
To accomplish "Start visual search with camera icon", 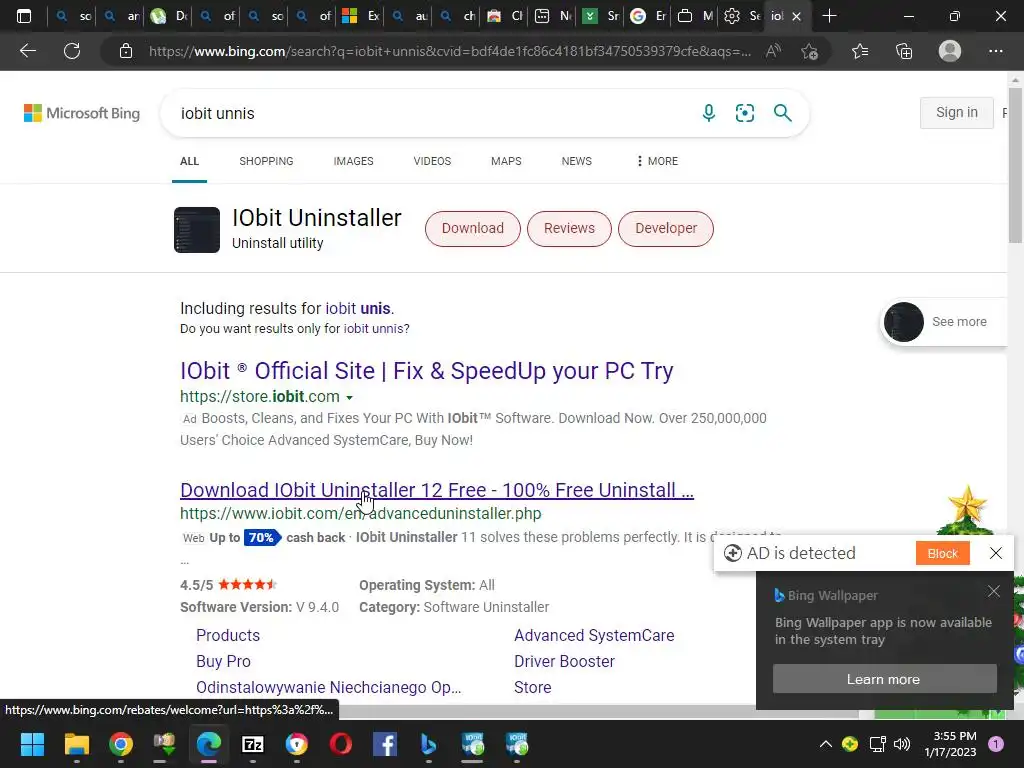I will [x=744, y=113].
